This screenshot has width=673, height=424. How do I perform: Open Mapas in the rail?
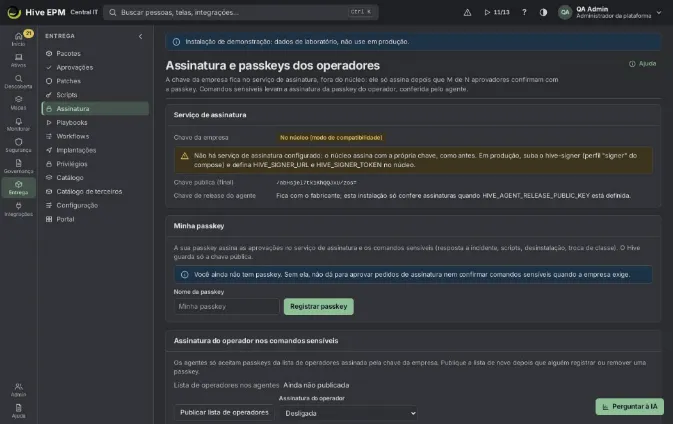tap(18, 103)
